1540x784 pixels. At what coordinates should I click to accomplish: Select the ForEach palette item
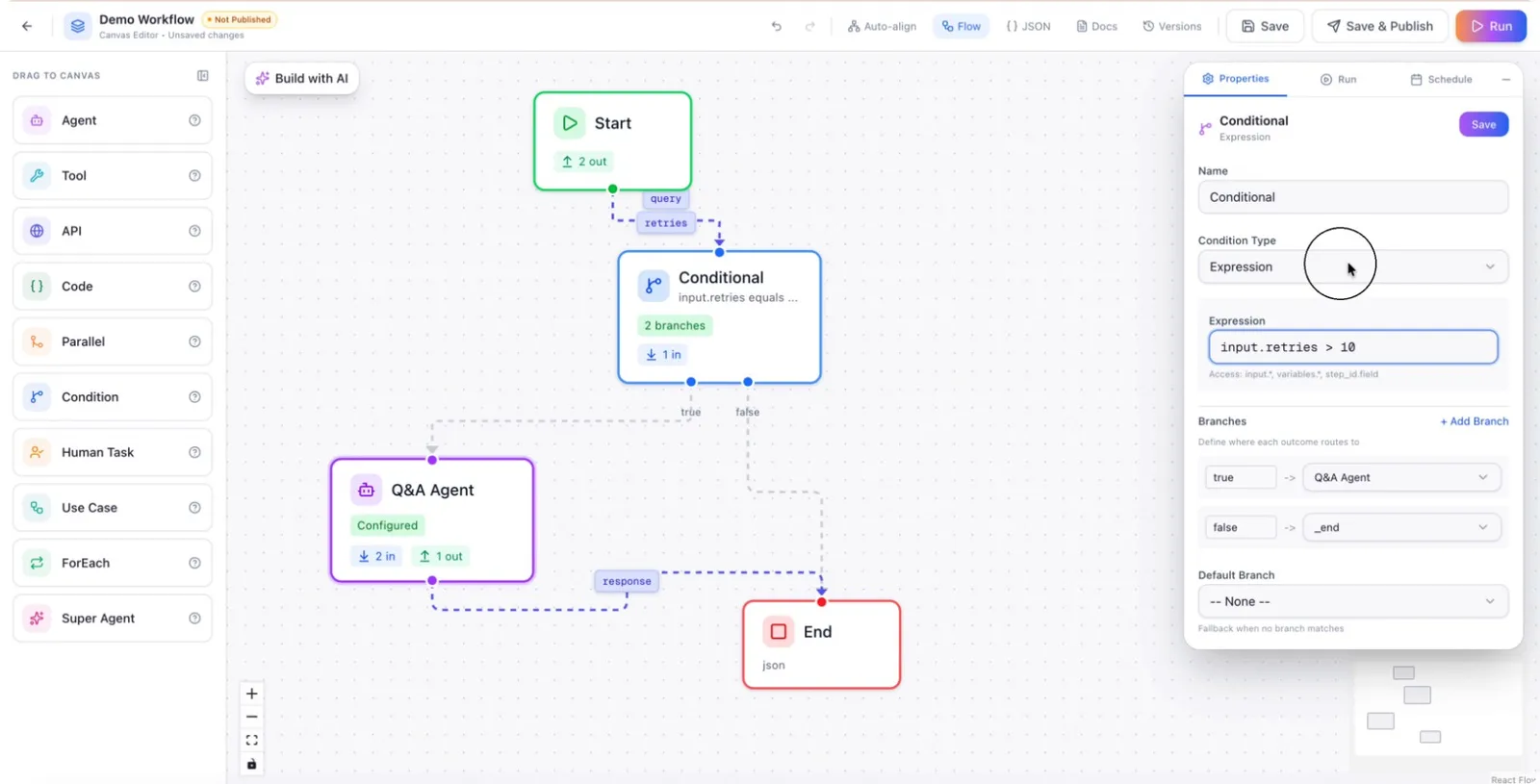[x=113, y=564]
